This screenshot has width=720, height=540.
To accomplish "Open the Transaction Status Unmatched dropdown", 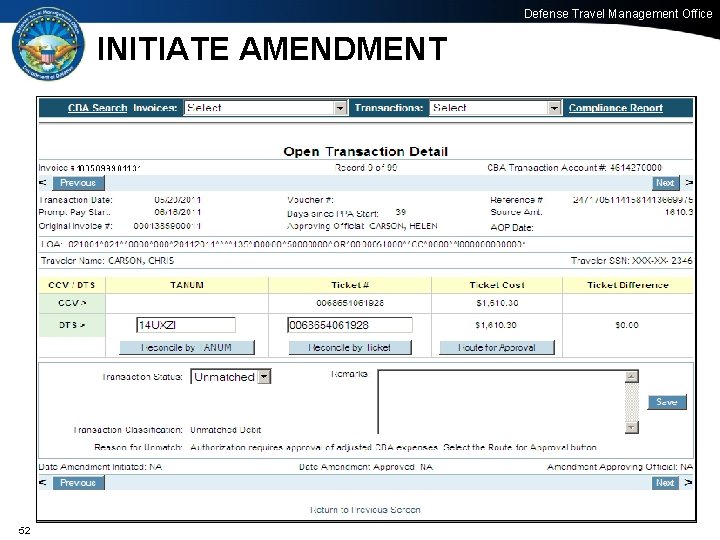I will click(231, 377).
